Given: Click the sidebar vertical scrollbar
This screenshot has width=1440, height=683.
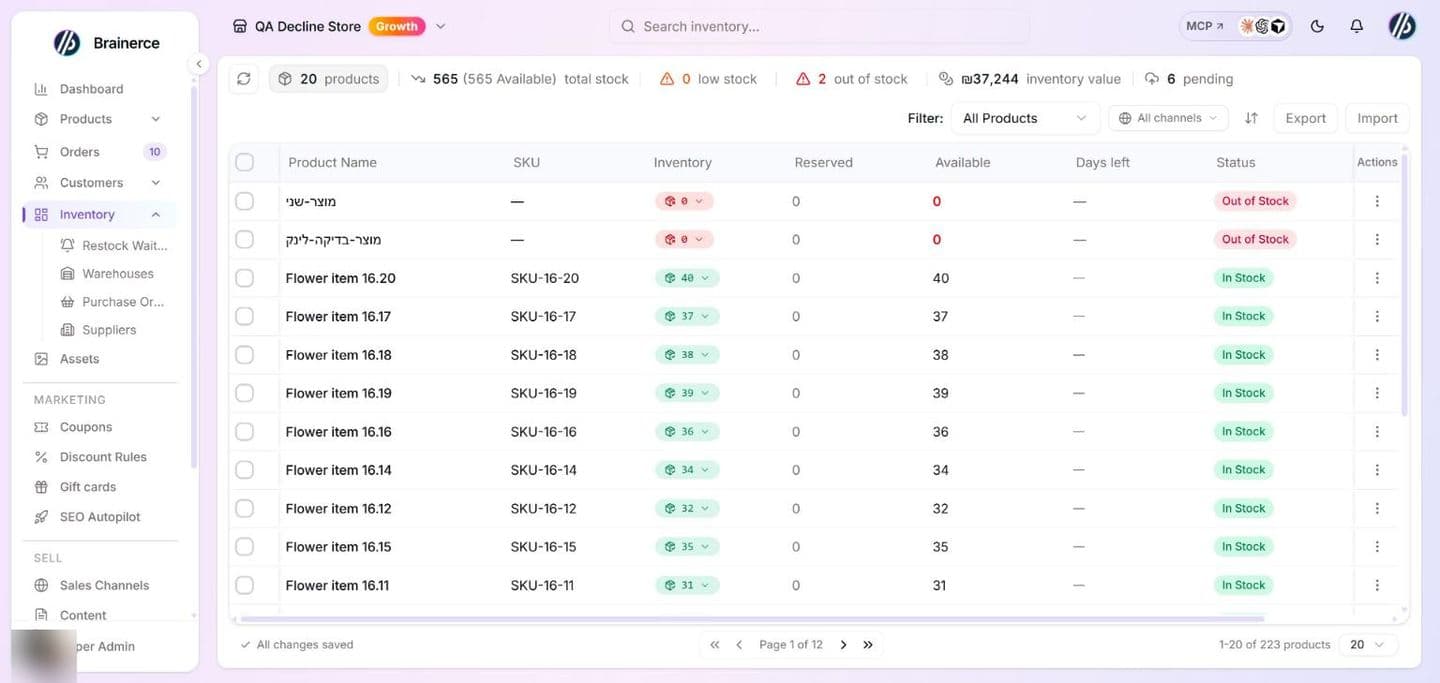Looking at the screenshot, I should 193,275.
